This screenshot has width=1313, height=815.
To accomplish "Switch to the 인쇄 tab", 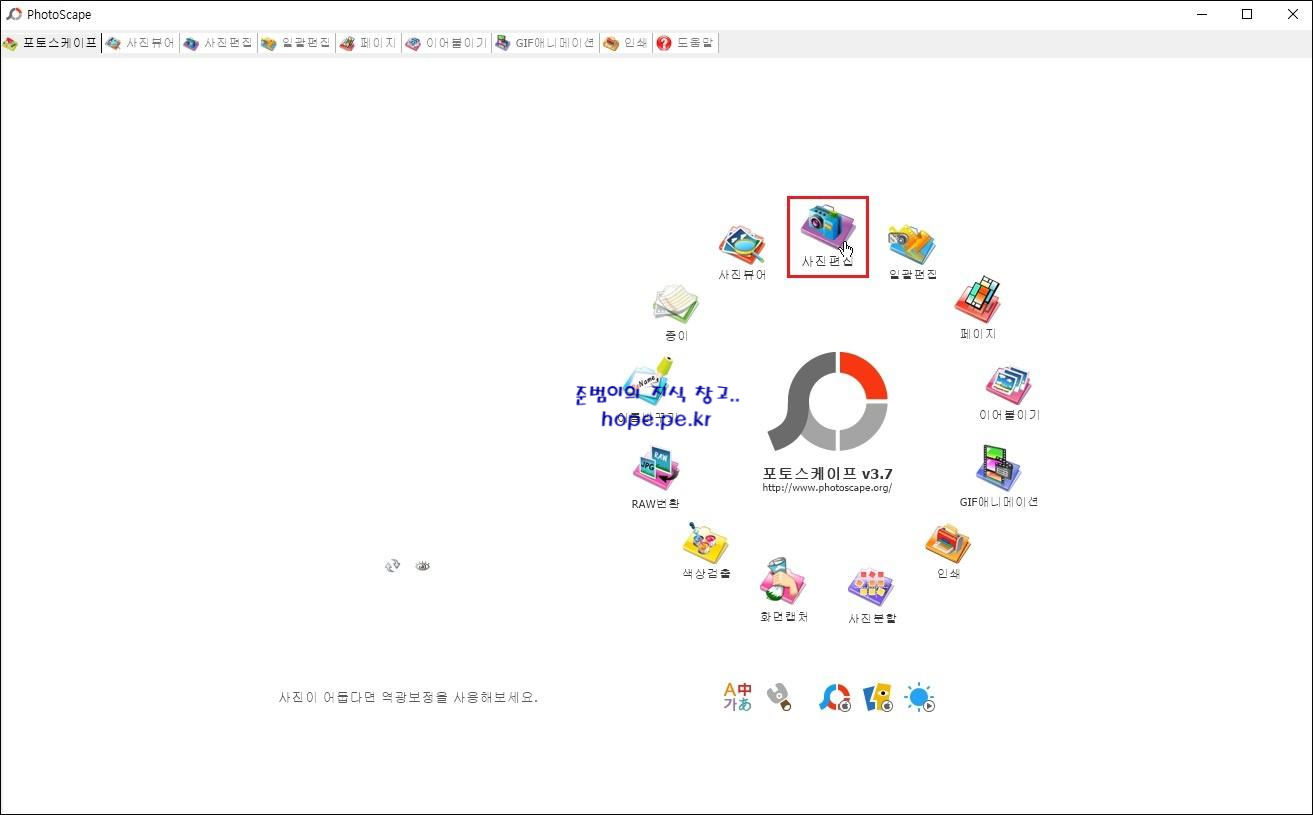I will click(x=625, y=43).
